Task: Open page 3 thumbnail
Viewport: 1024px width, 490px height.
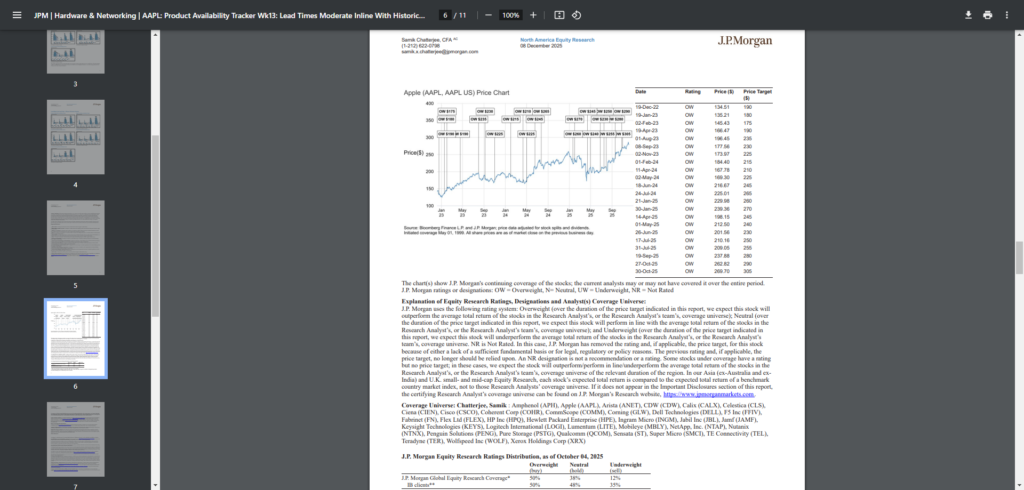Action: click(75, 54)
